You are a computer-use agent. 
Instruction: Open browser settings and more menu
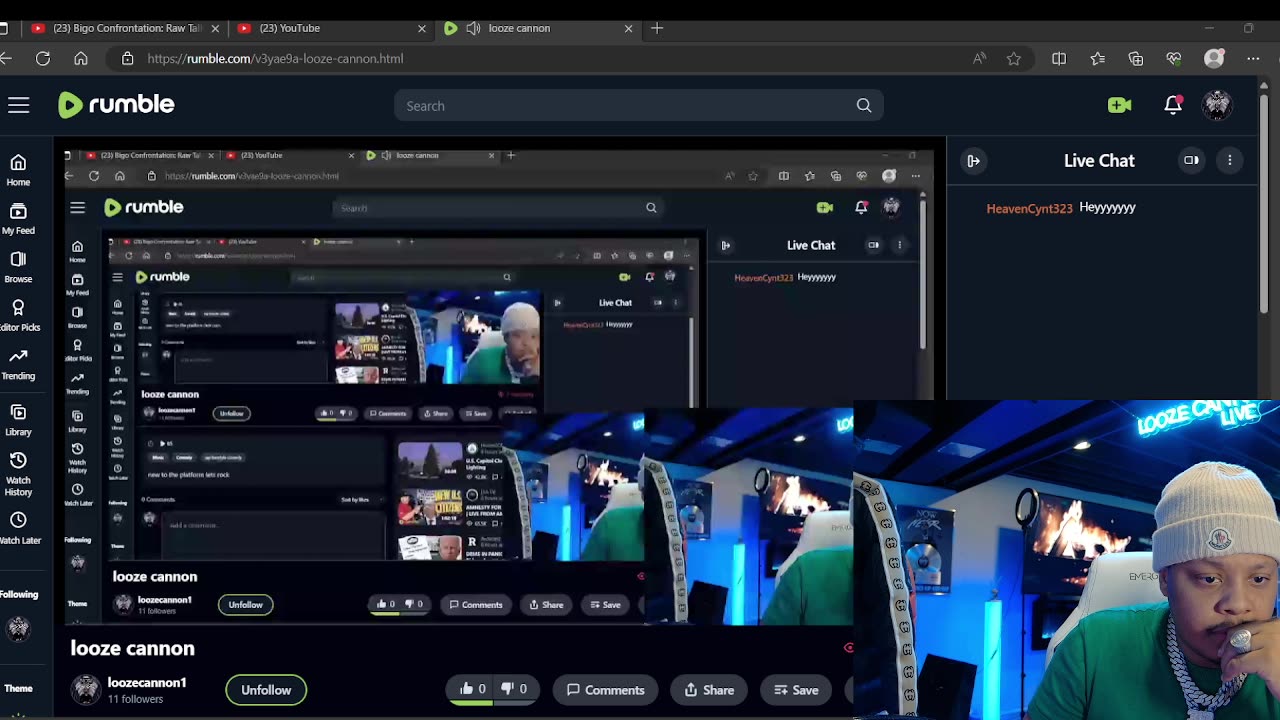pyautogui.click(x=1253, y=59)
